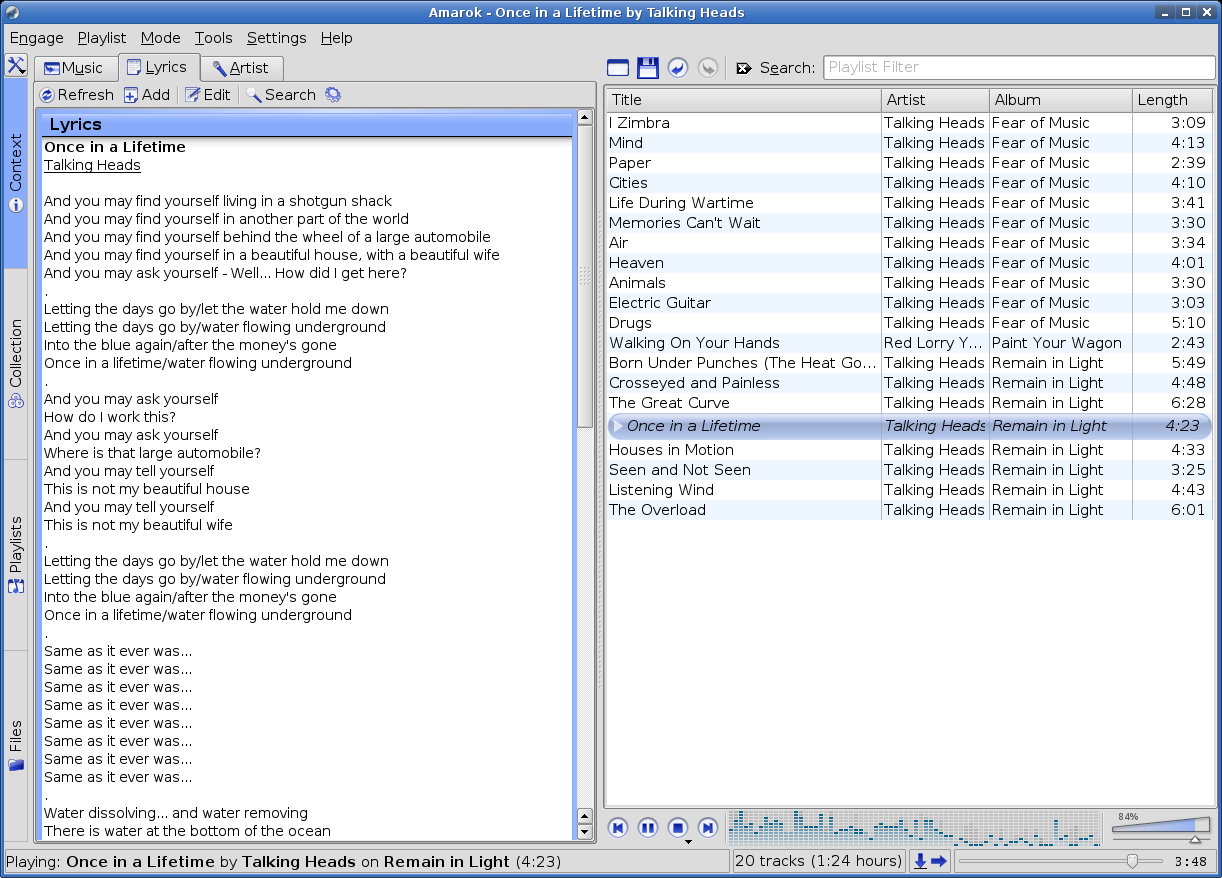
Task: Stop playback with the stop button
Action: point(678,827)
